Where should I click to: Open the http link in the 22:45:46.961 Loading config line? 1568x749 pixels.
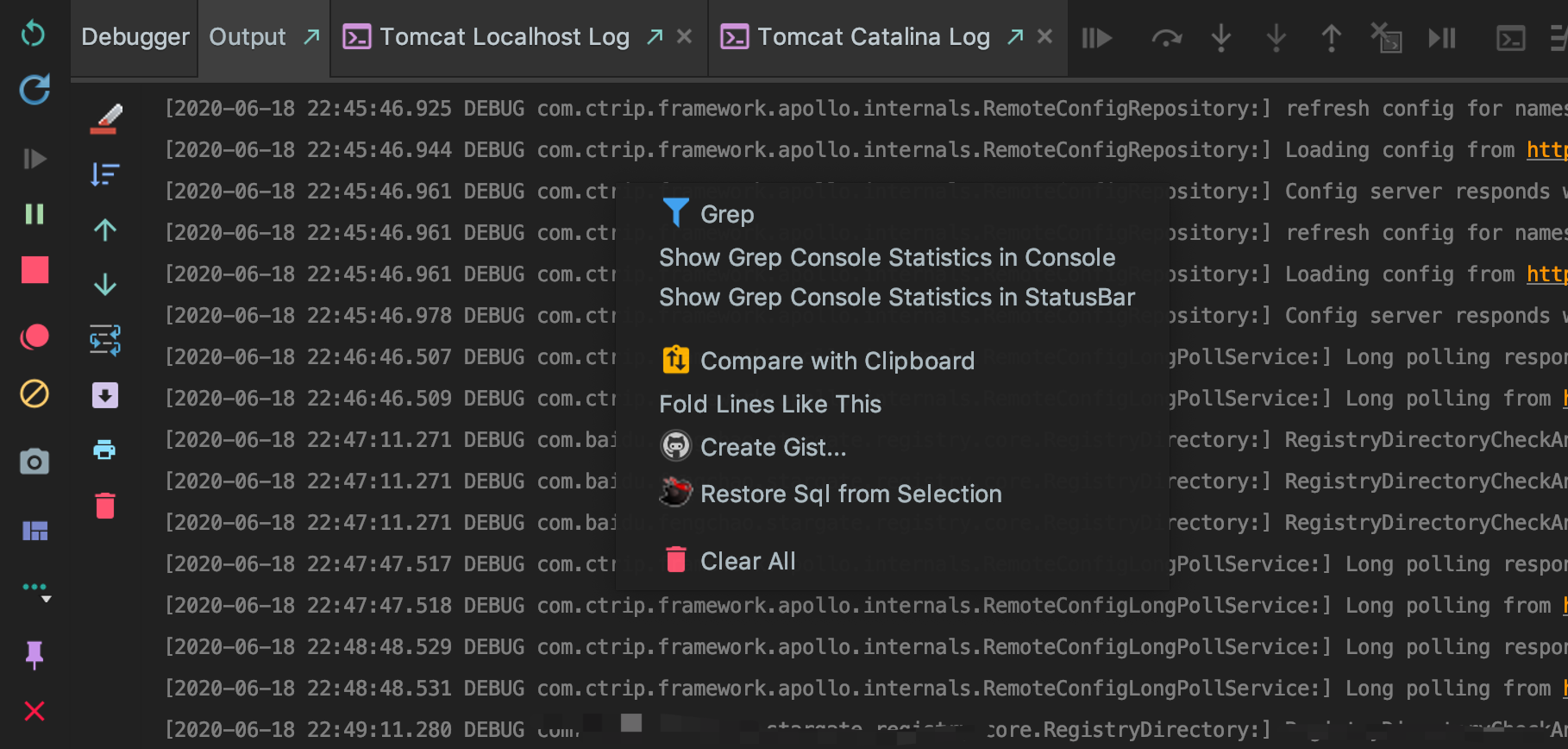pyautogui.click(x=1547, y=274)
